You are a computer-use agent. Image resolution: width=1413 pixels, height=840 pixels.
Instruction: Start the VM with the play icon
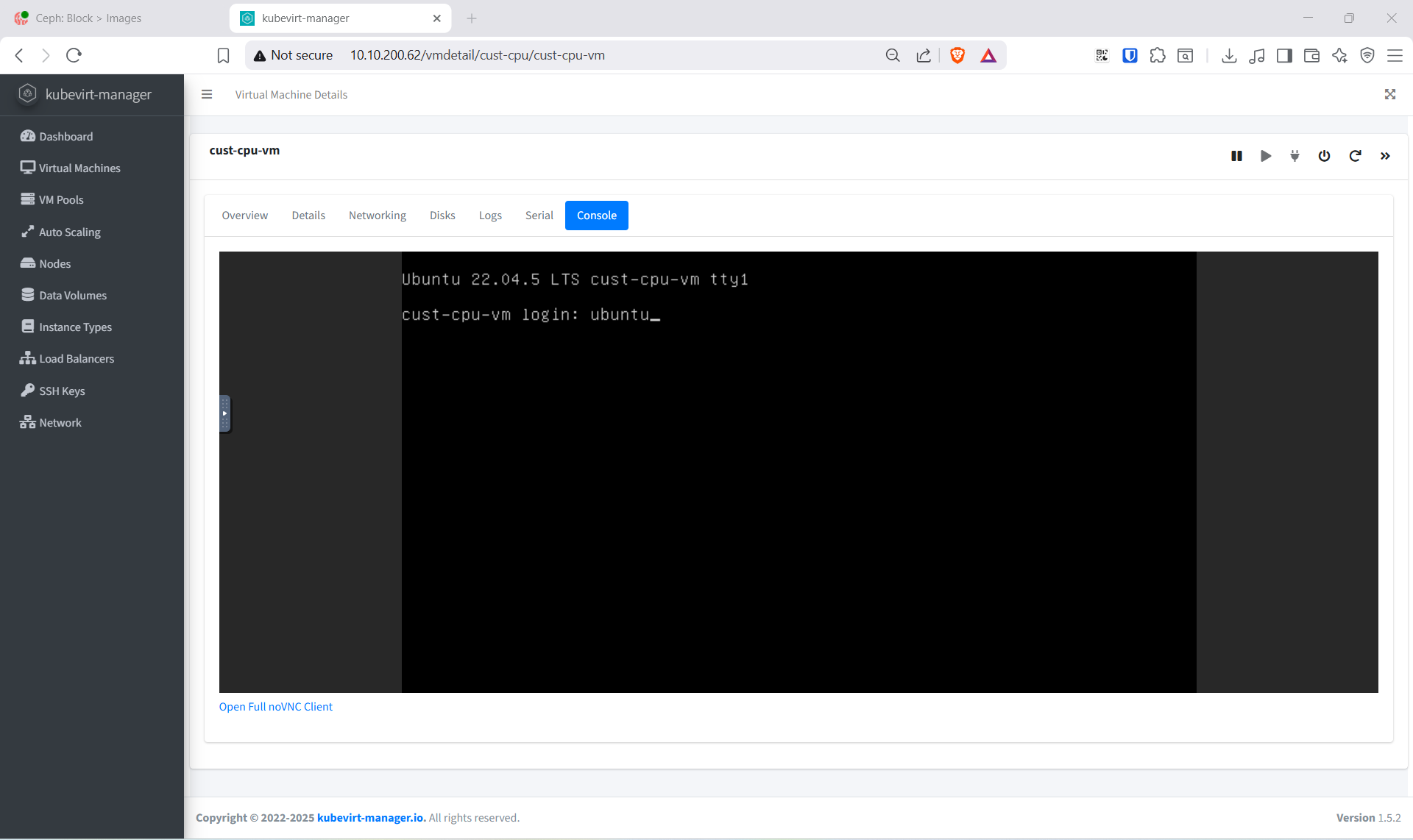coord(1266,156)
